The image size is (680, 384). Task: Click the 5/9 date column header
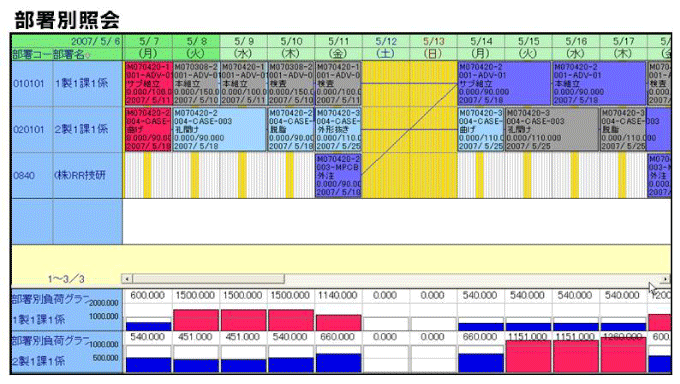pyautogui.click(x=244, y=42)
